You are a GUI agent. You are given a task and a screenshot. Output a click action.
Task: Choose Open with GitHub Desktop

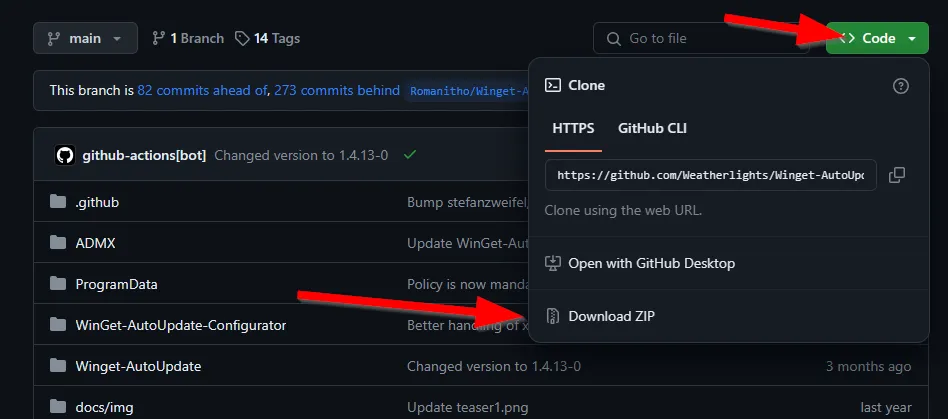click(x=651, y=264)
